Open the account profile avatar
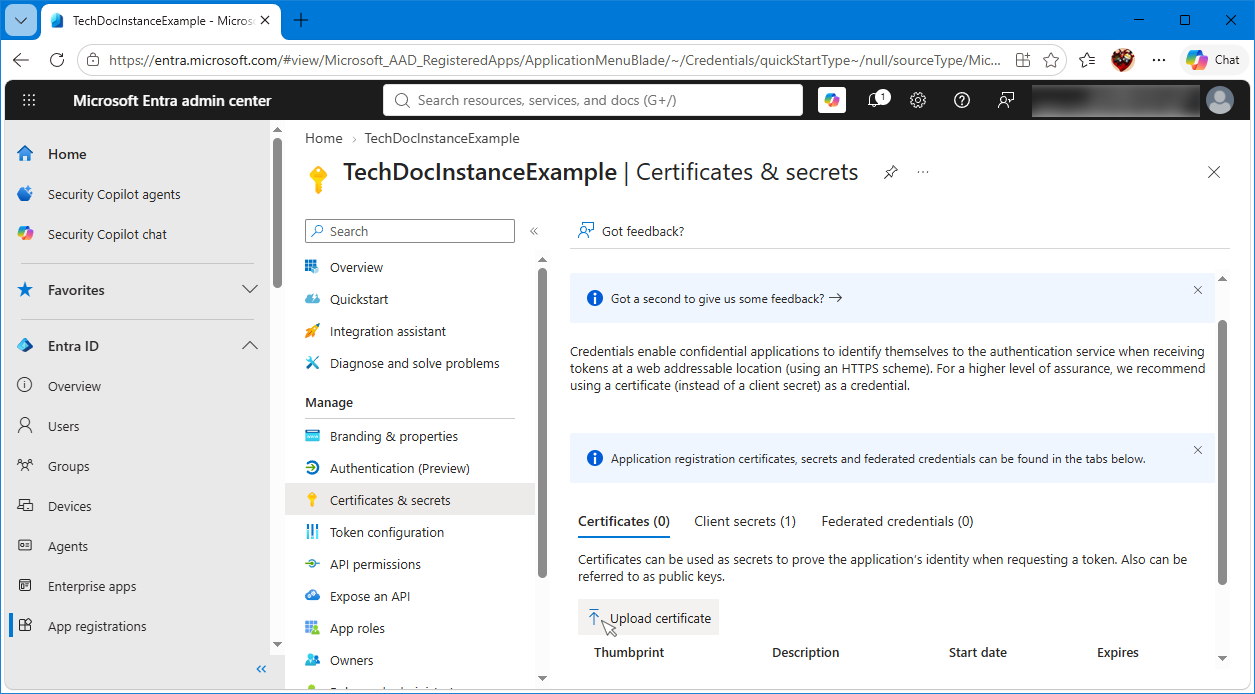Viewport: 1255px width, 694px height. (x=1220, y=100)
